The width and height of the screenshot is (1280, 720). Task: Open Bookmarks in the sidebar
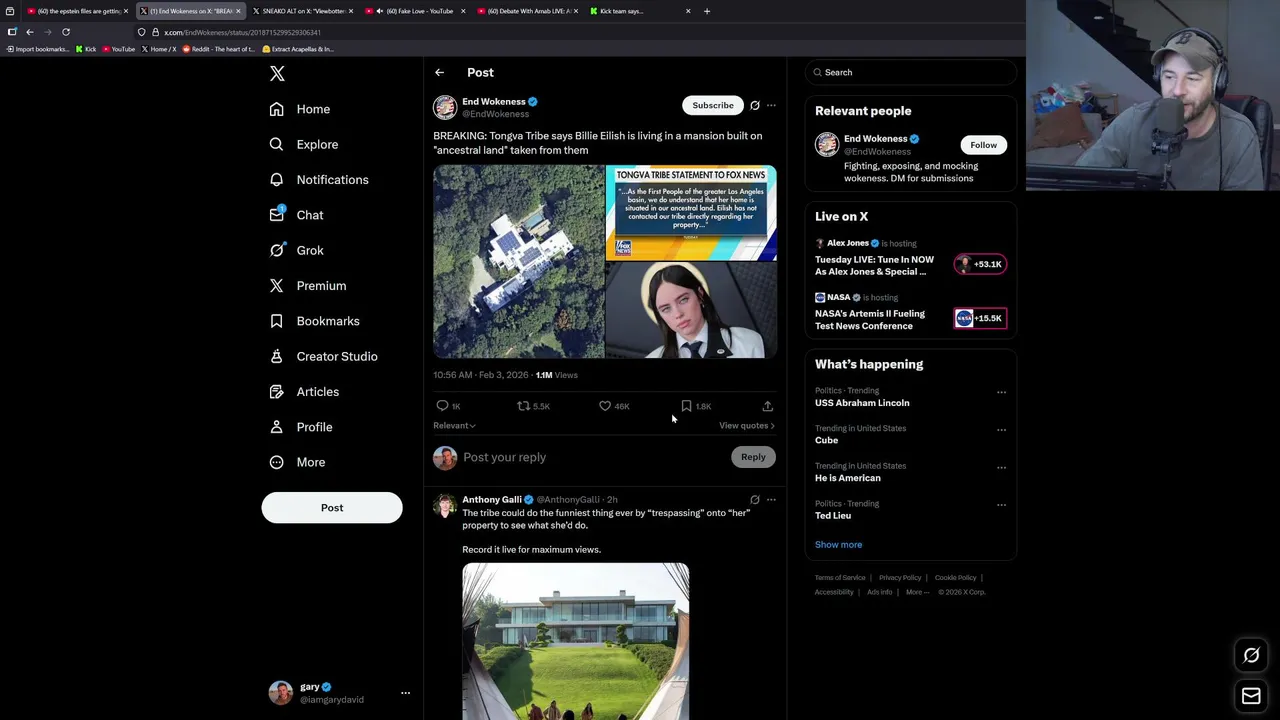315,321
